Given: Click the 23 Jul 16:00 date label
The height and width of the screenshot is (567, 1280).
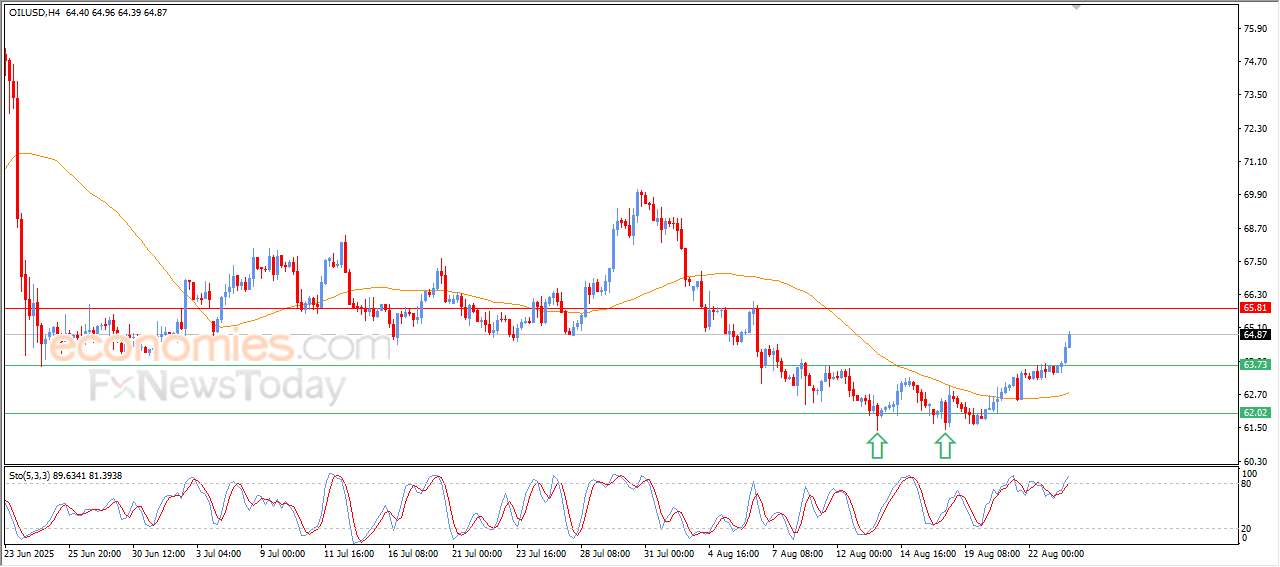Looking at the screenshot, I should point(542,553).
